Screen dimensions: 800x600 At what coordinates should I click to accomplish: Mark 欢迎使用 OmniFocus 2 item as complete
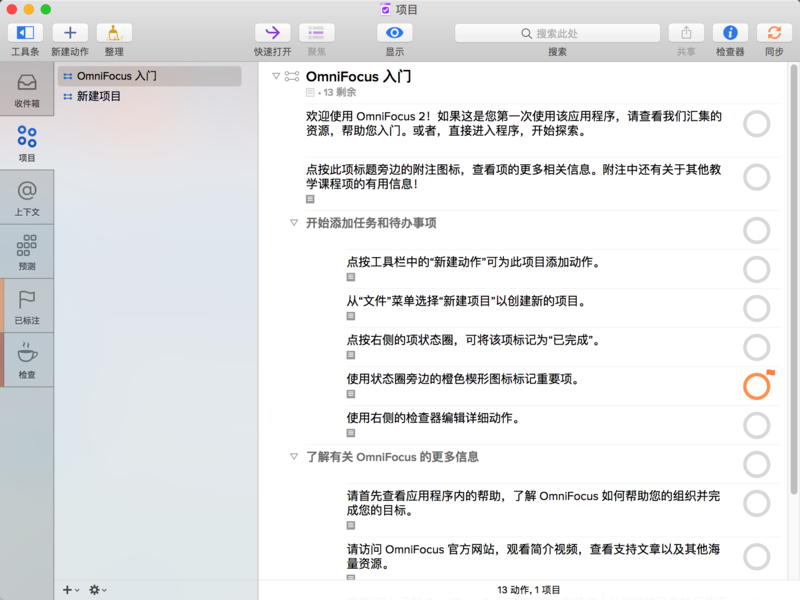pyautogui.click(x=756, y=124)
